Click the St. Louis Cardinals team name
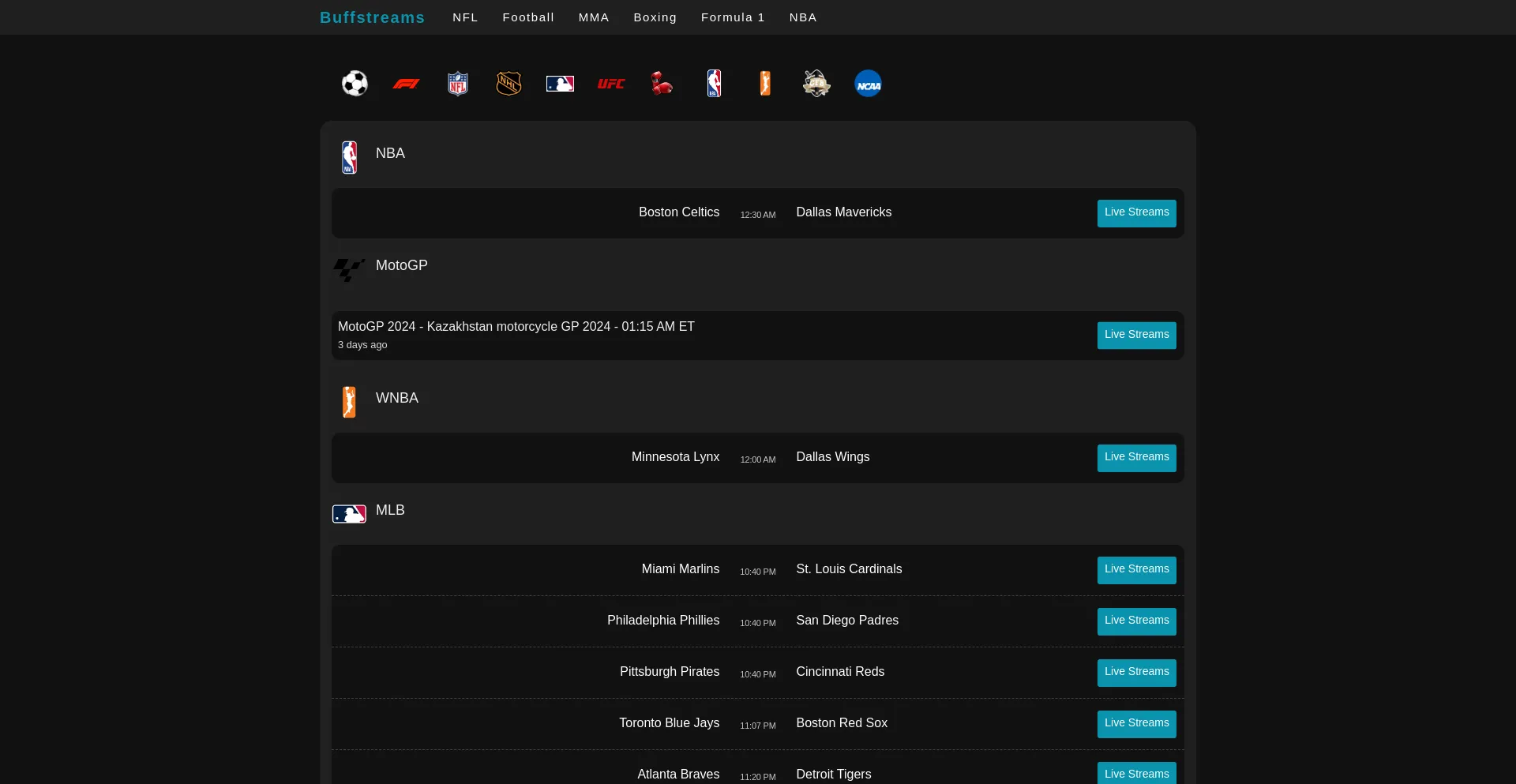Image resolution: width=1516 pixels, height=784 pixels. pos(849,569)
